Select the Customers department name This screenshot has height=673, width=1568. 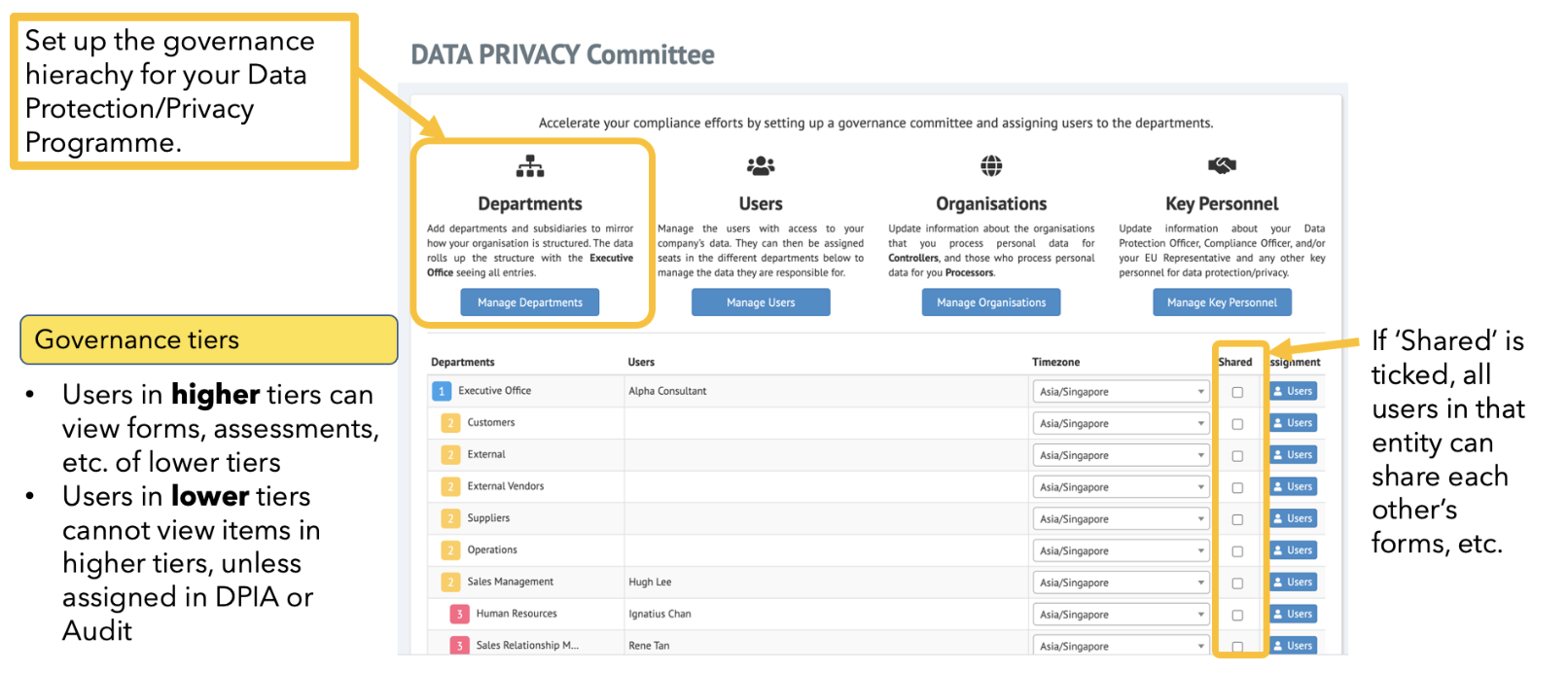(x=491, y=423)
